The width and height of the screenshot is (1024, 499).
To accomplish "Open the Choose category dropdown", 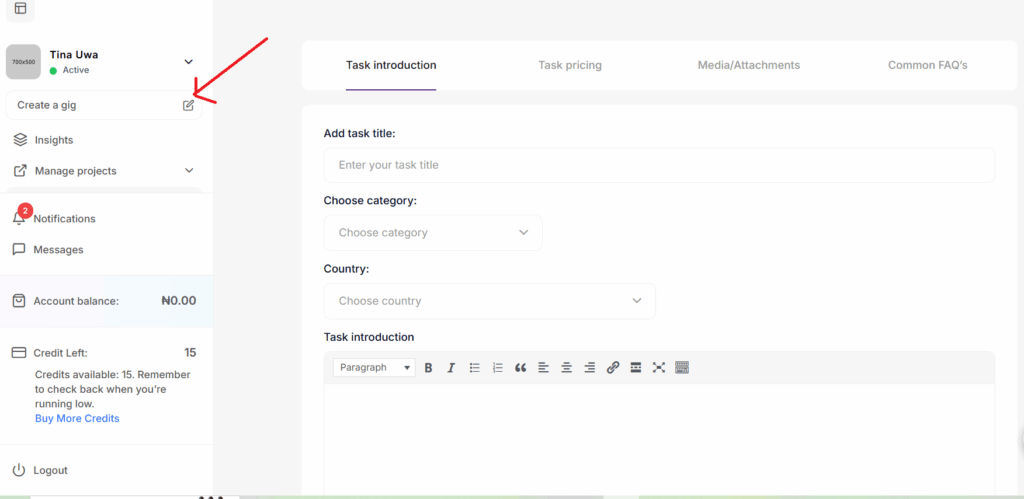I will coord(433,233).
